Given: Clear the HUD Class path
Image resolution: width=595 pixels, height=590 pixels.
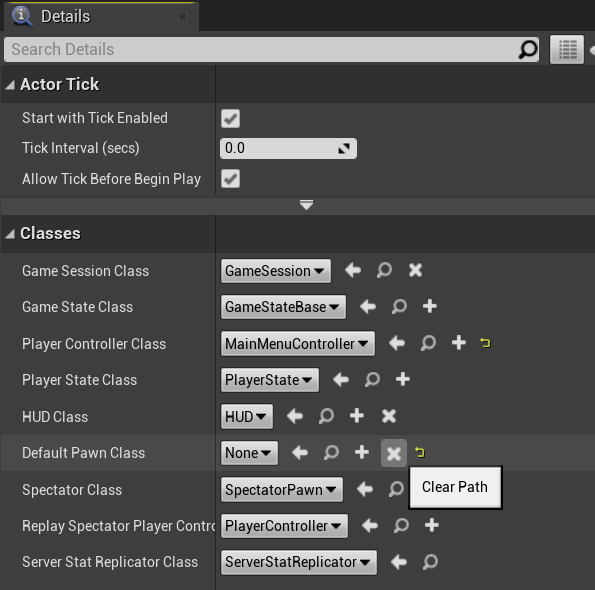Looking at the screenshot, I should click(x=389, y=416).
